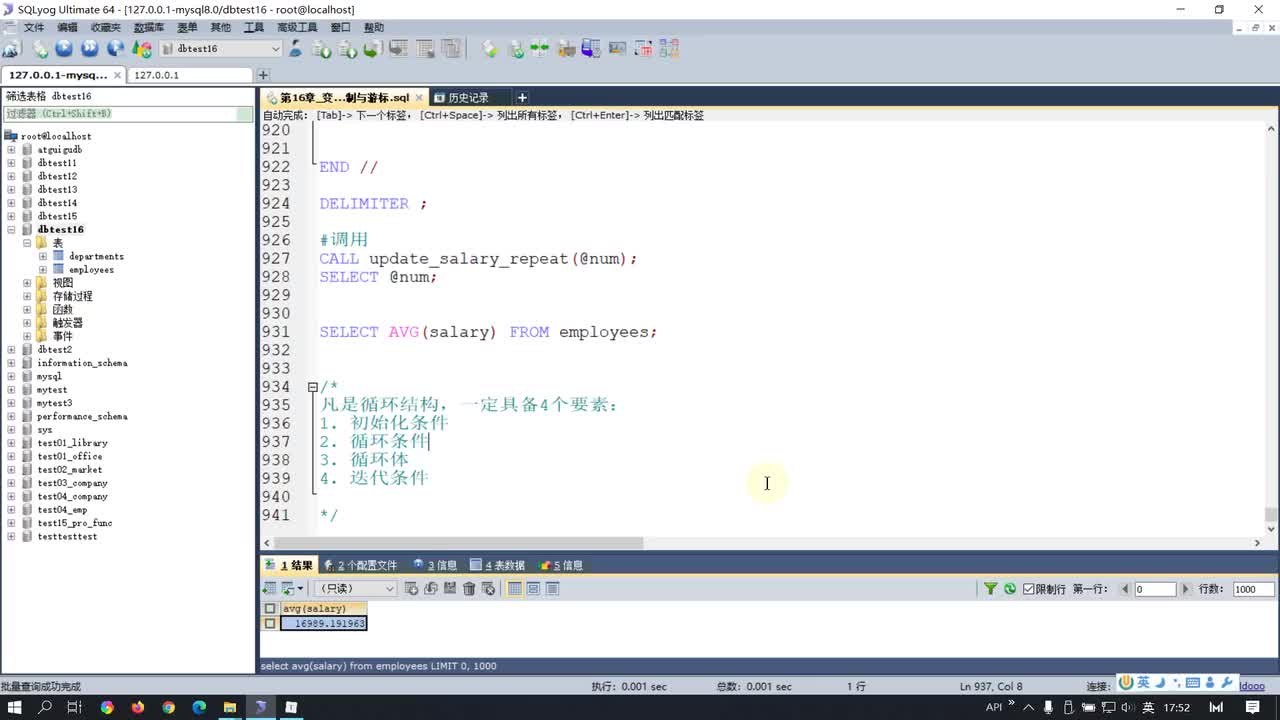Select the departments table in tree
1280x720 pixels.
(96, 256)
